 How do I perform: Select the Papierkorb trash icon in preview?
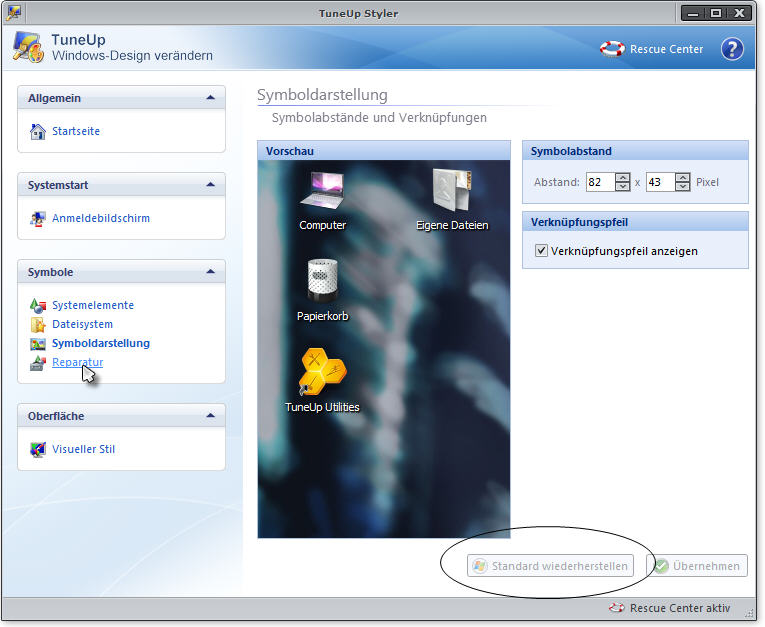click(322, 281)
